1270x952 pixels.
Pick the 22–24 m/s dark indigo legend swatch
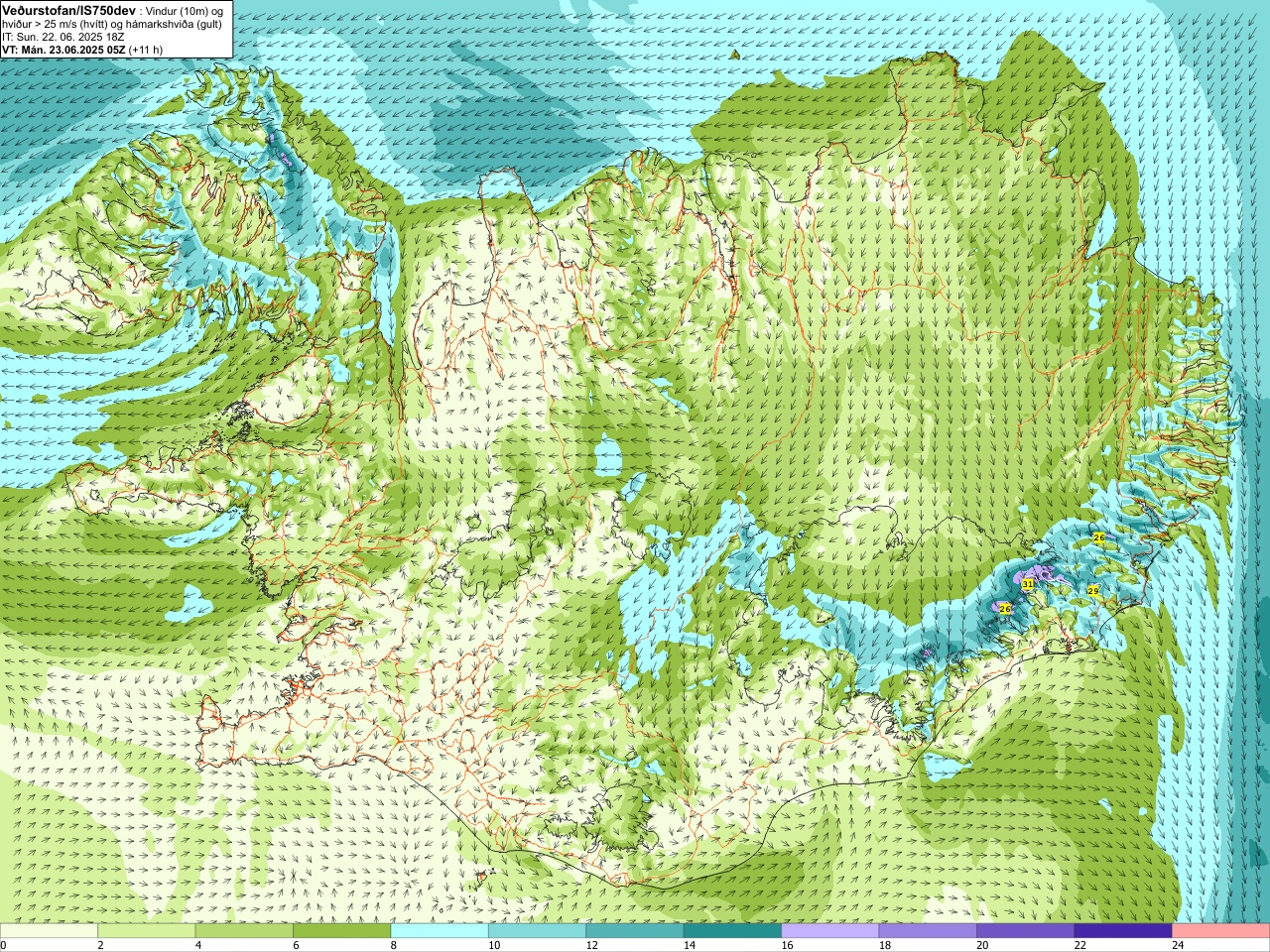click(1123, 931)
